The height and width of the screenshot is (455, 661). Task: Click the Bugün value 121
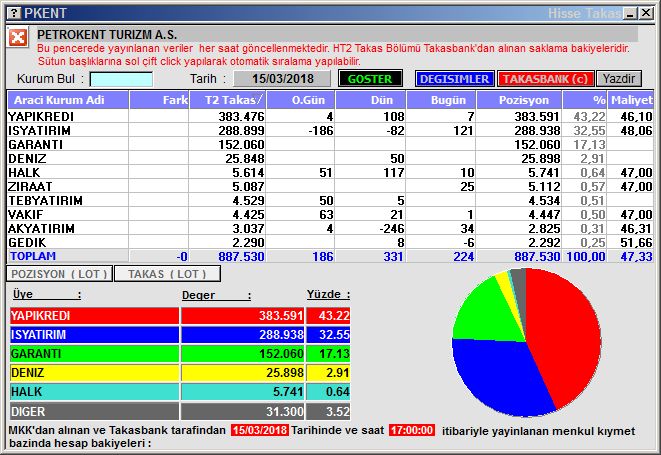[x=464, y=130]
